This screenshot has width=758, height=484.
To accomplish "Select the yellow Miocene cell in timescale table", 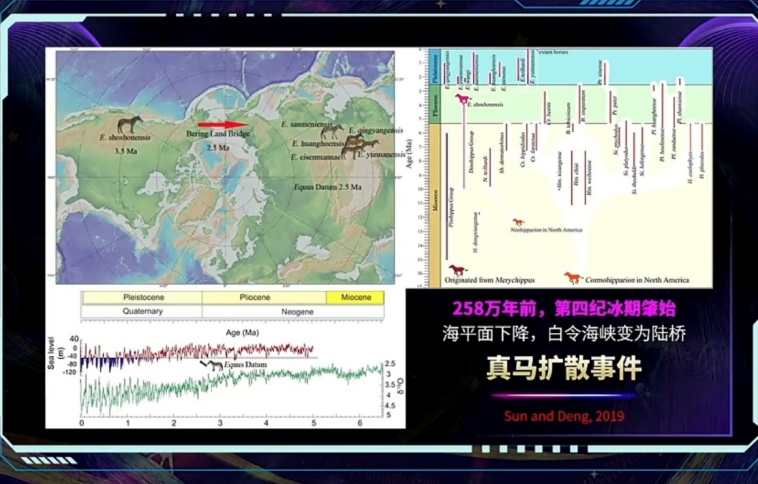I will click(355, 297).
